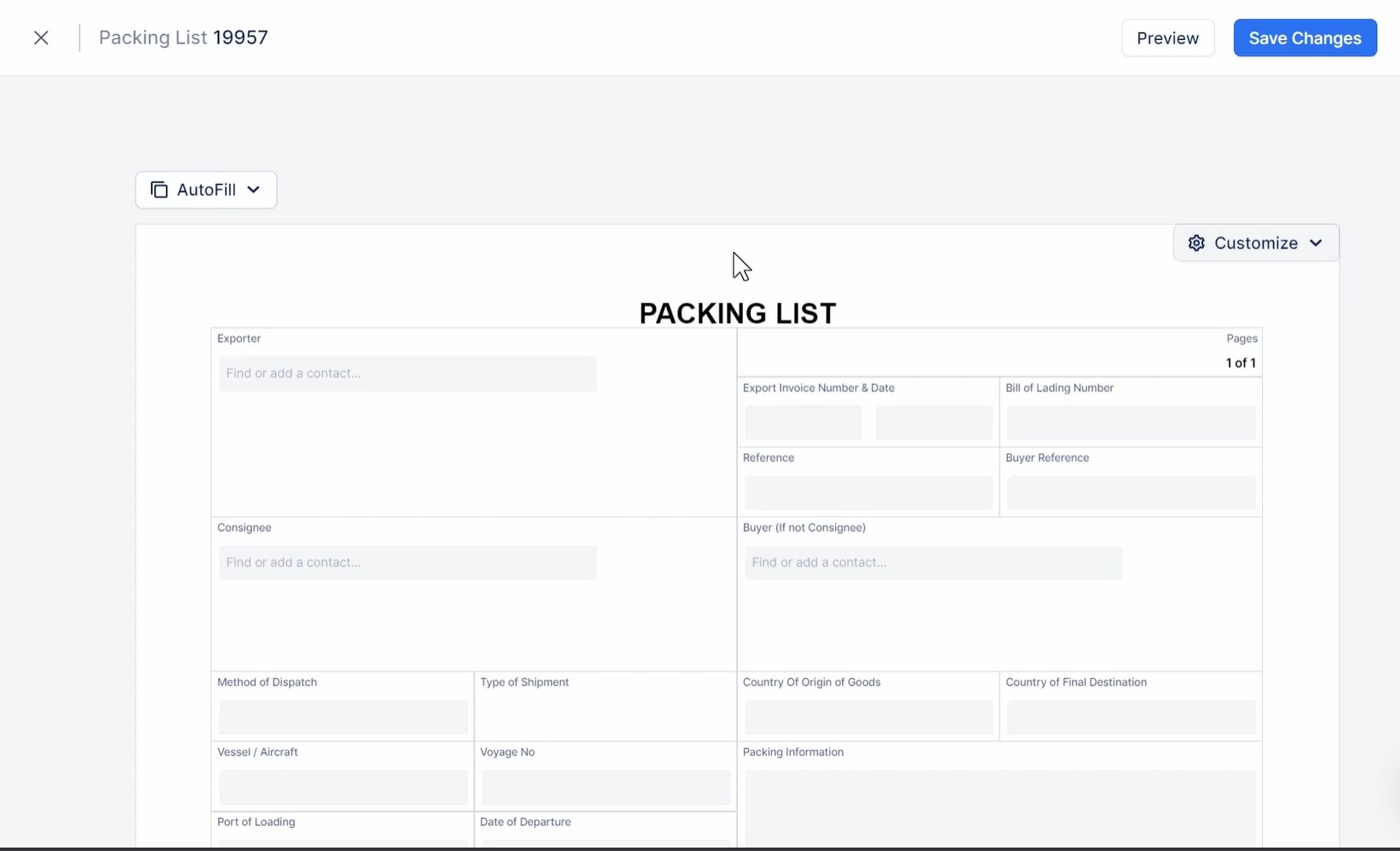This screenshot has height=851, width=1400.
Task: Open the Method of Dispatch field
Action: tap(343, 717)
